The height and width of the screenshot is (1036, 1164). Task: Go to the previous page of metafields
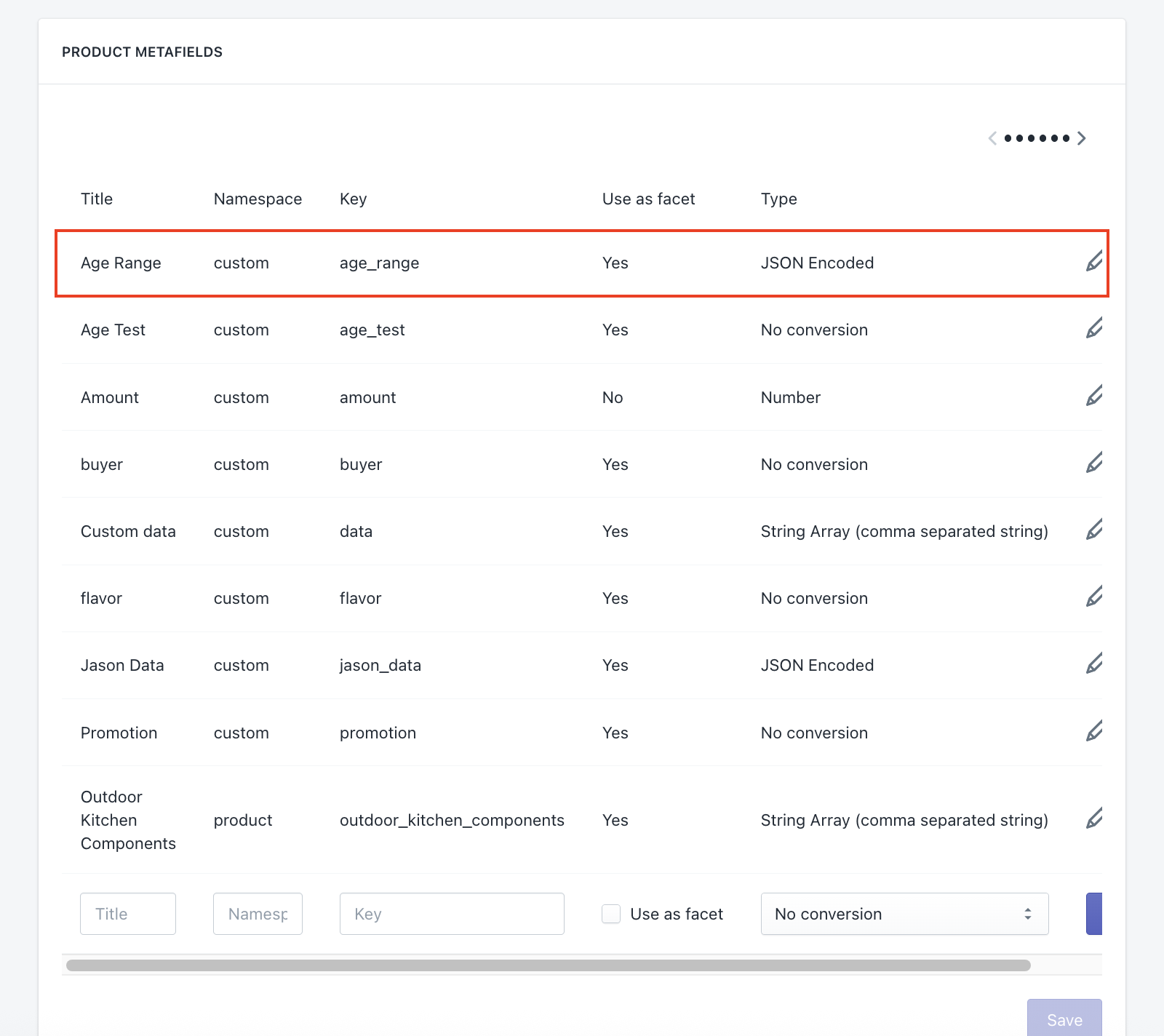click(x=992, y=138)
